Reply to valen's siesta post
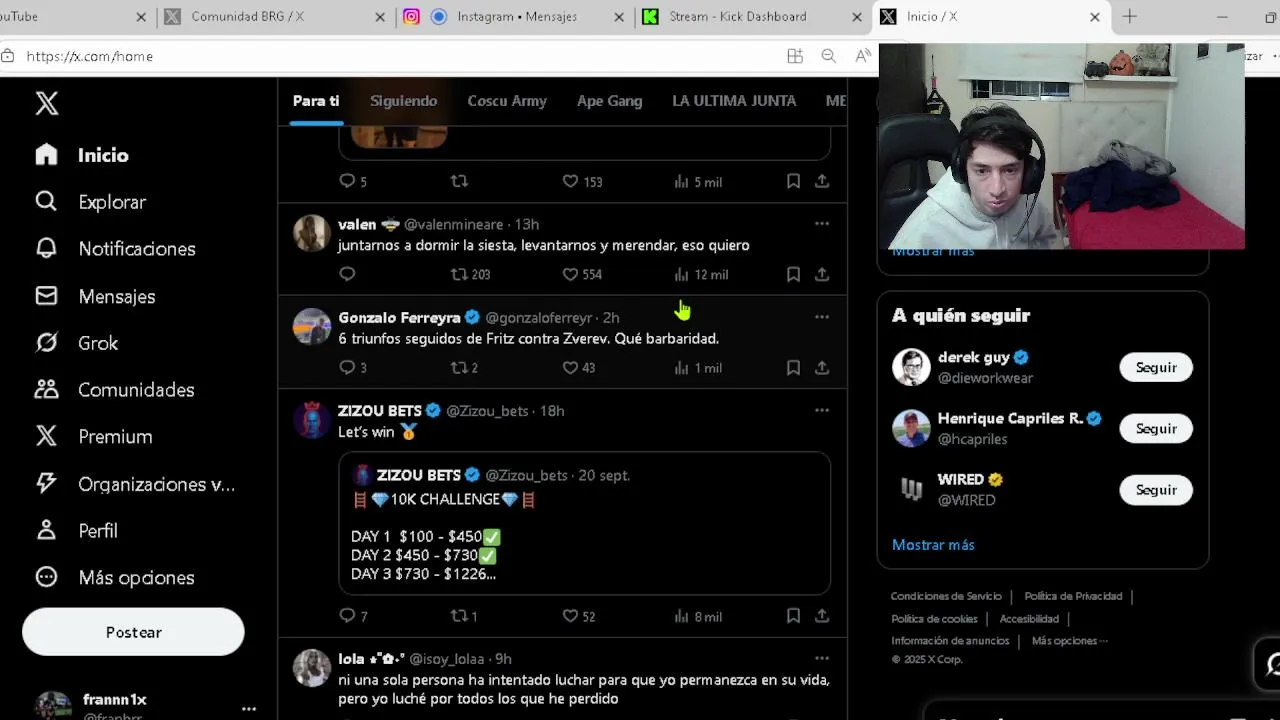This screenshot has height=720, width=1280. [347, 274]
